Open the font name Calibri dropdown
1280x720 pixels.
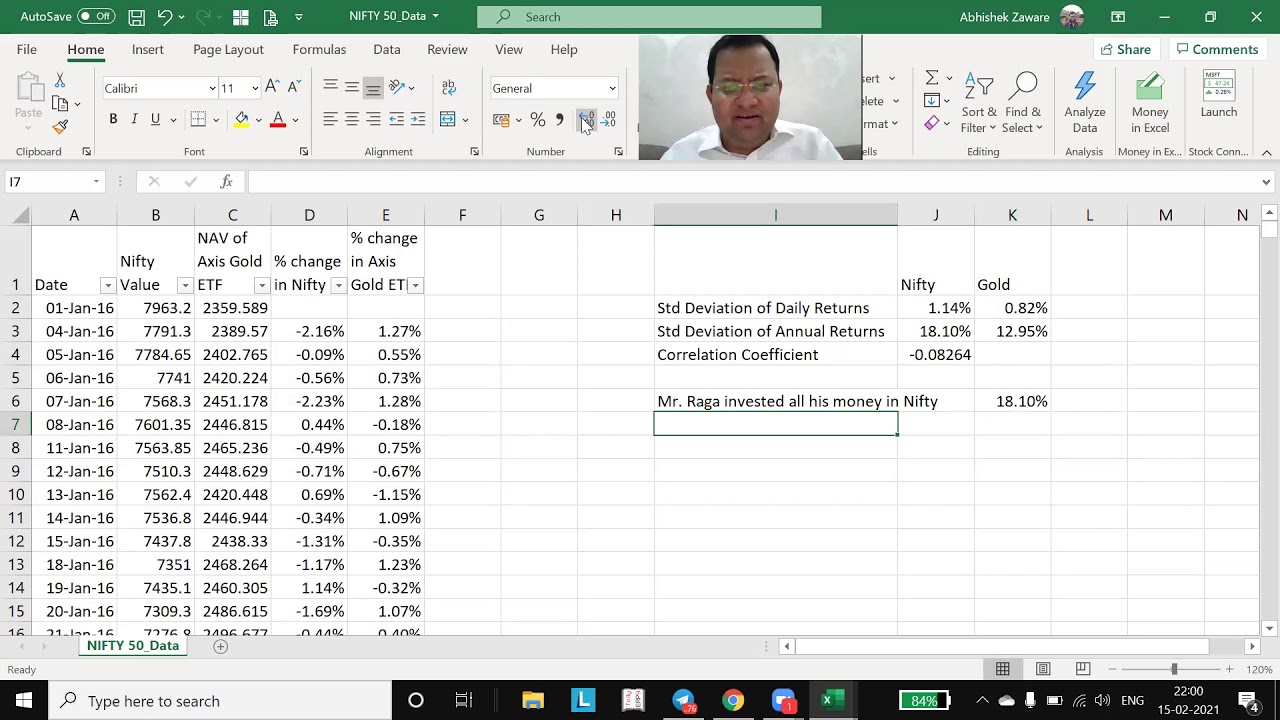pyautogui.click(x=212, y=88)
